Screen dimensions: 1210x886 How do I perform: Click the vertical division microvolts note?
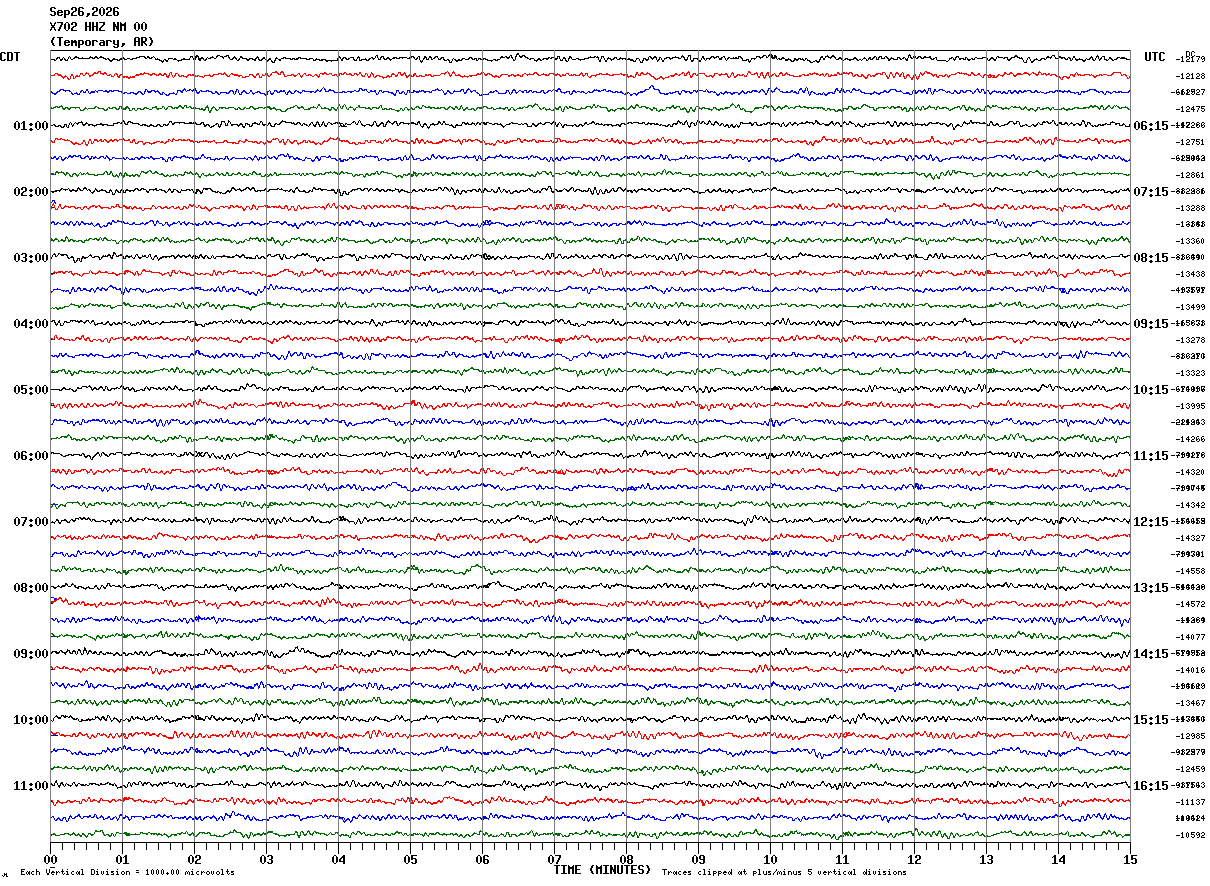(127, 873)
